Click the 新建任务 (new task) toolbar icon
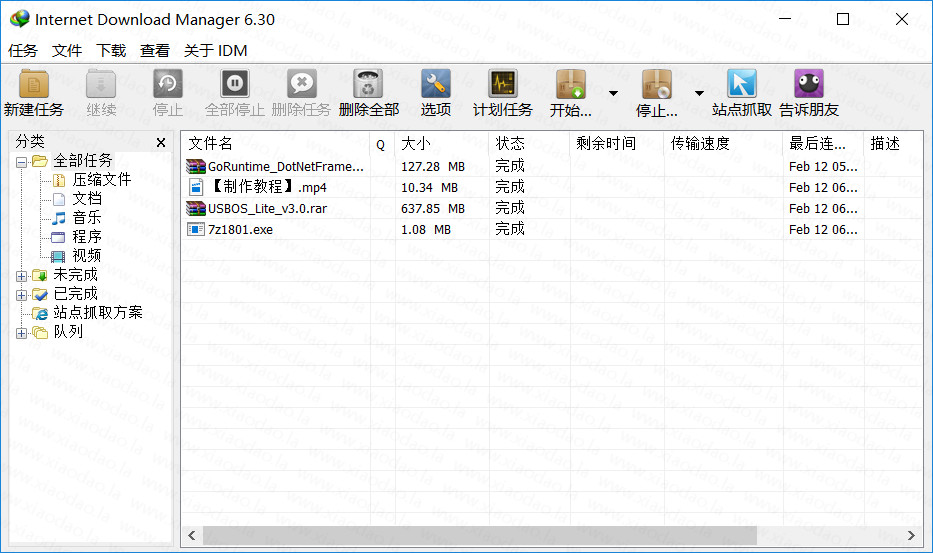Viewport: 933px width, 553px height. click(x=33, y=84)
